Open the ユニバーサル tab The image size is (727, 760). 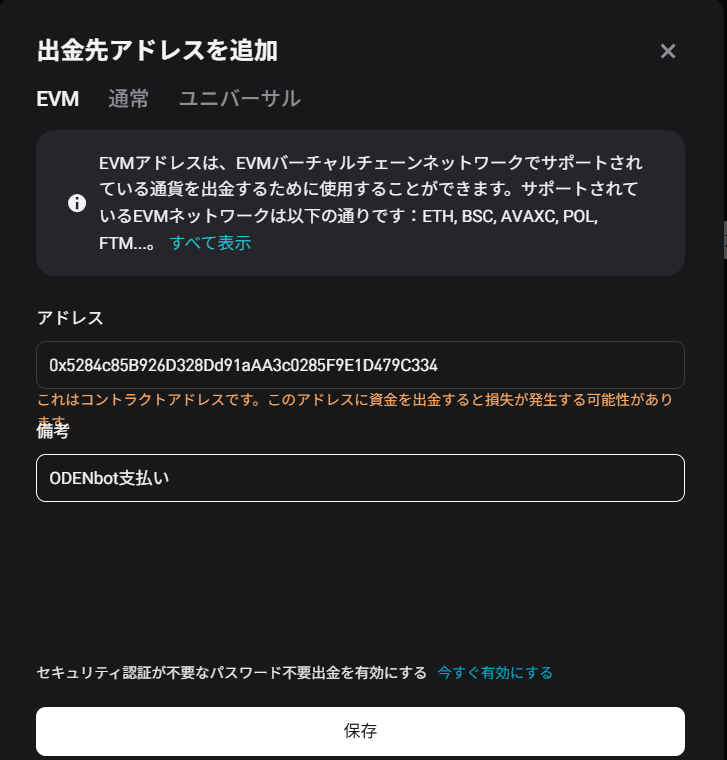coord(239,99)
